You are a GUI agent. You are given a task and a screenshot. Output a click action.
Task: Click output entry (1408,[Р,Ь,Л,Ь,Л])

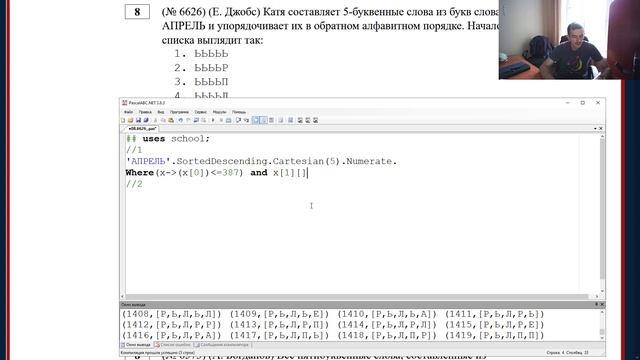(171, 314)
